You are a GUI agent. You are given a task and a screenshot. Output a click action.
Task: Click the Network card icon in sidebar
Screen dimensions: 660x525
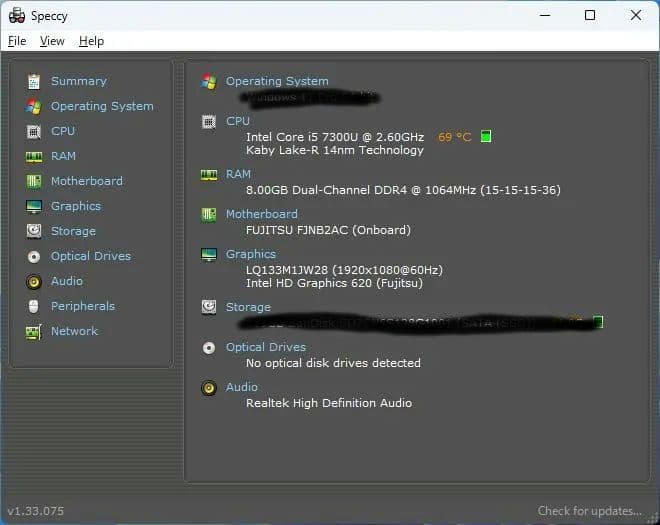[x=33, y=332]
